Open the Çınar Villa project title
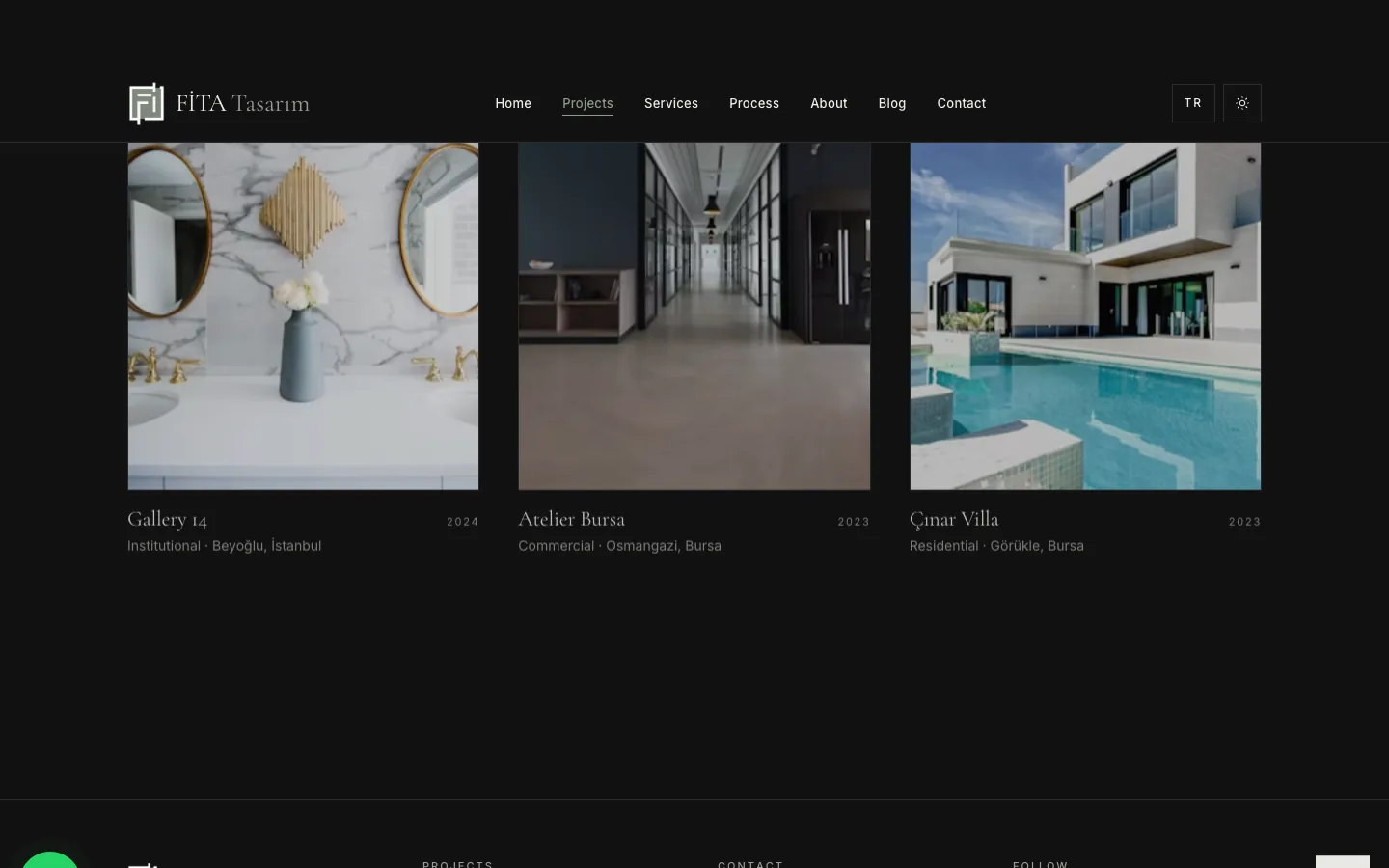The width and height of the screenshot is (1389, 868). click(954, 520)
